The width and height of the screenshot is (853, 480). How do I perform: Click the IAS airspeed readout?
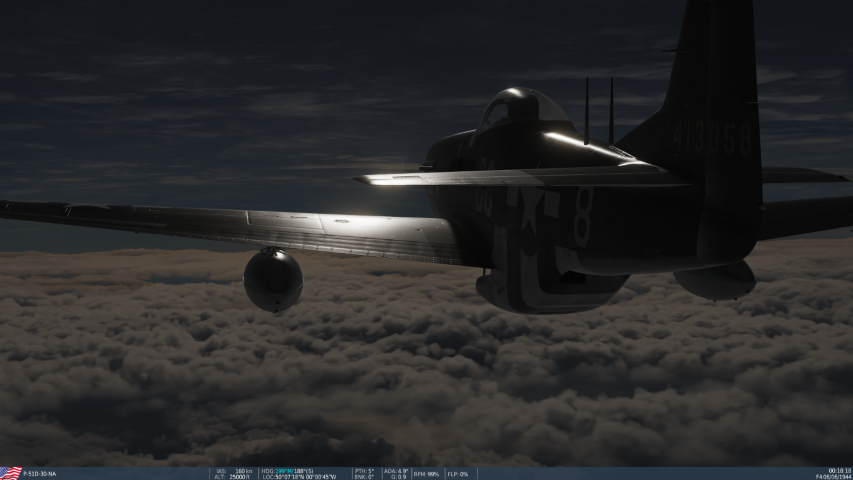233,470
